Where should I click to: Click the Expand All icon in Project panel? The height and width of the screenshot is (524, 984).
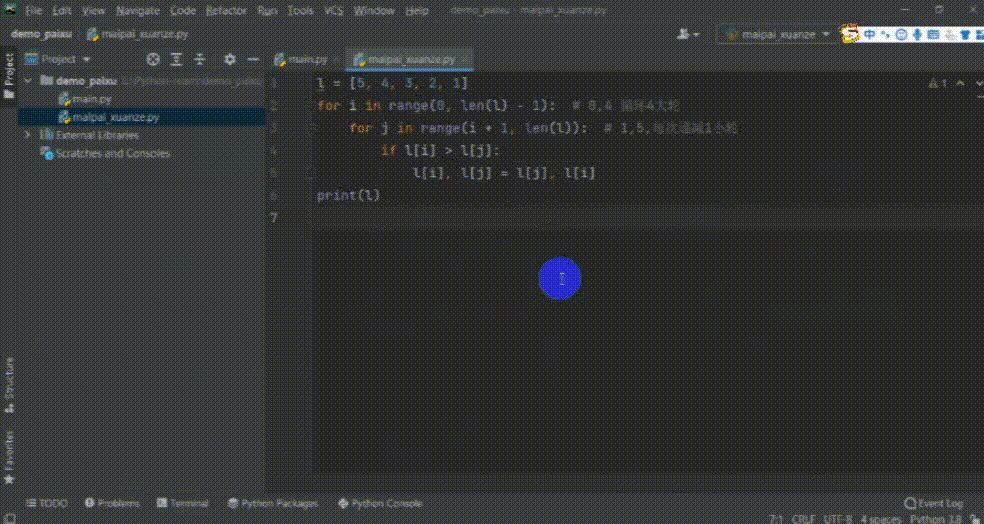[x=176, y=60]
